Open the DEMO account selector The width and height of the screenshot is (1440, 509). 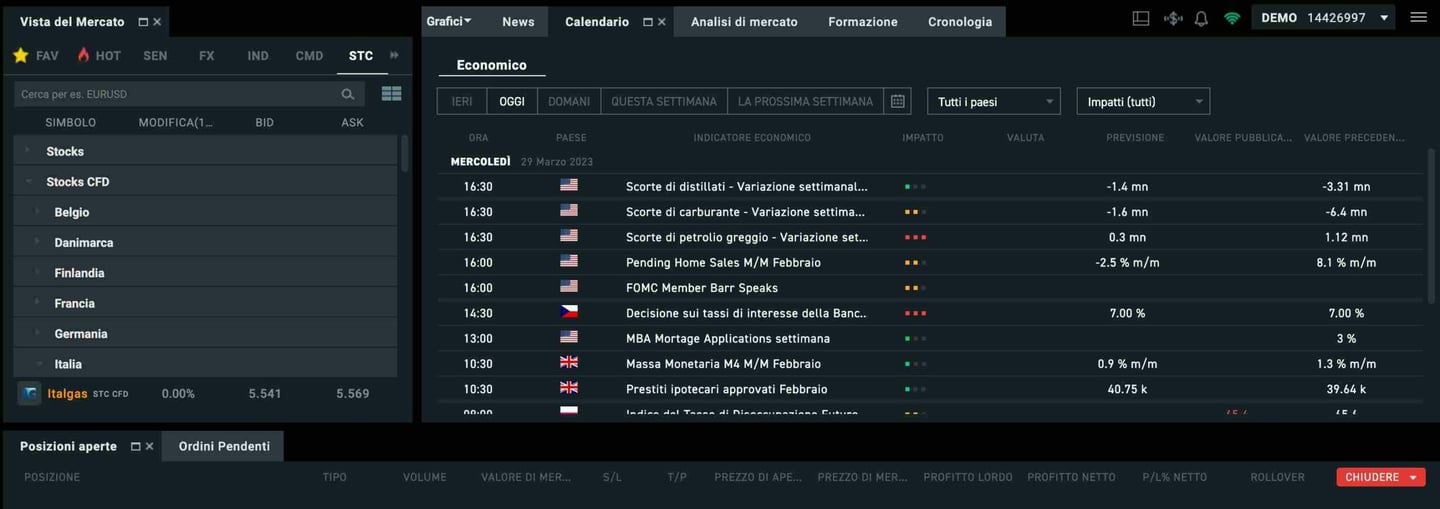1324,18
